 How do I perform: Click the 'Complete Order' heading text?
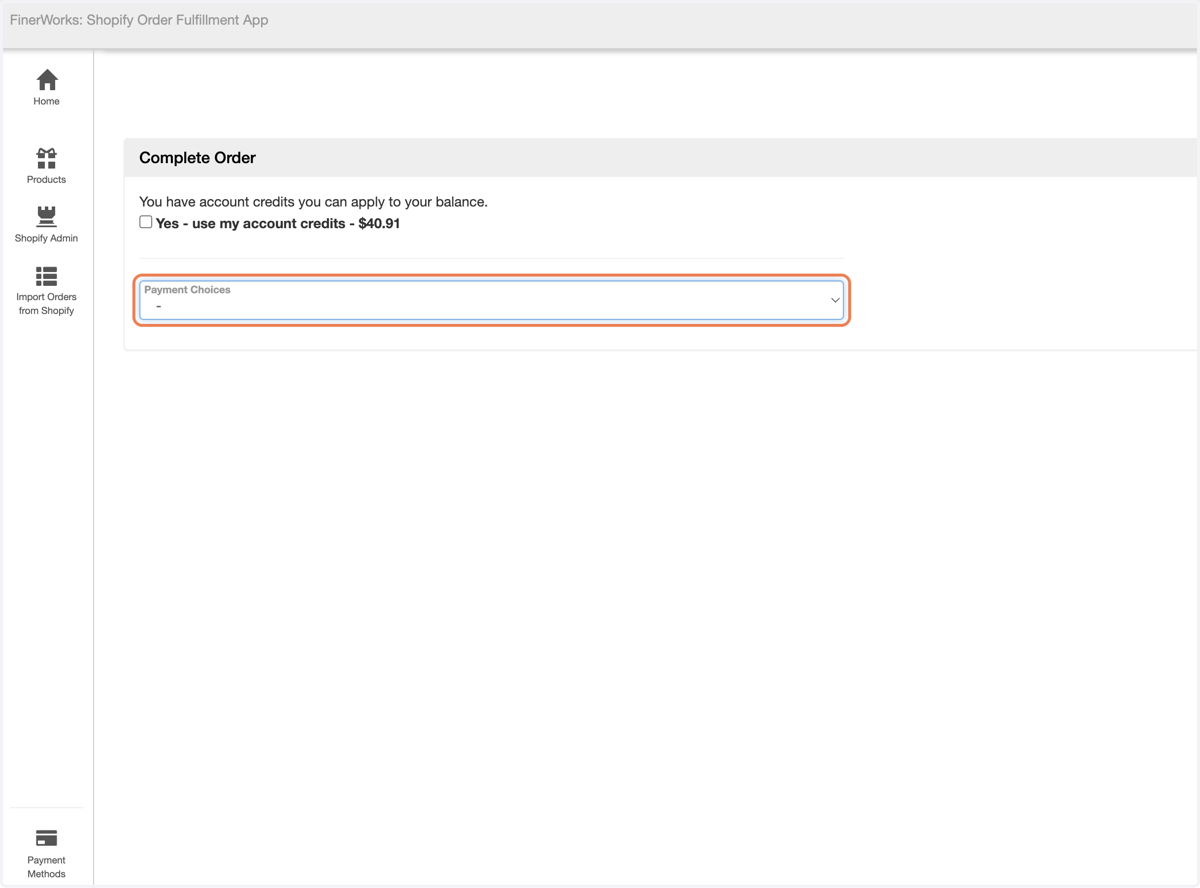pyautogui.click(x=197, y=158)
